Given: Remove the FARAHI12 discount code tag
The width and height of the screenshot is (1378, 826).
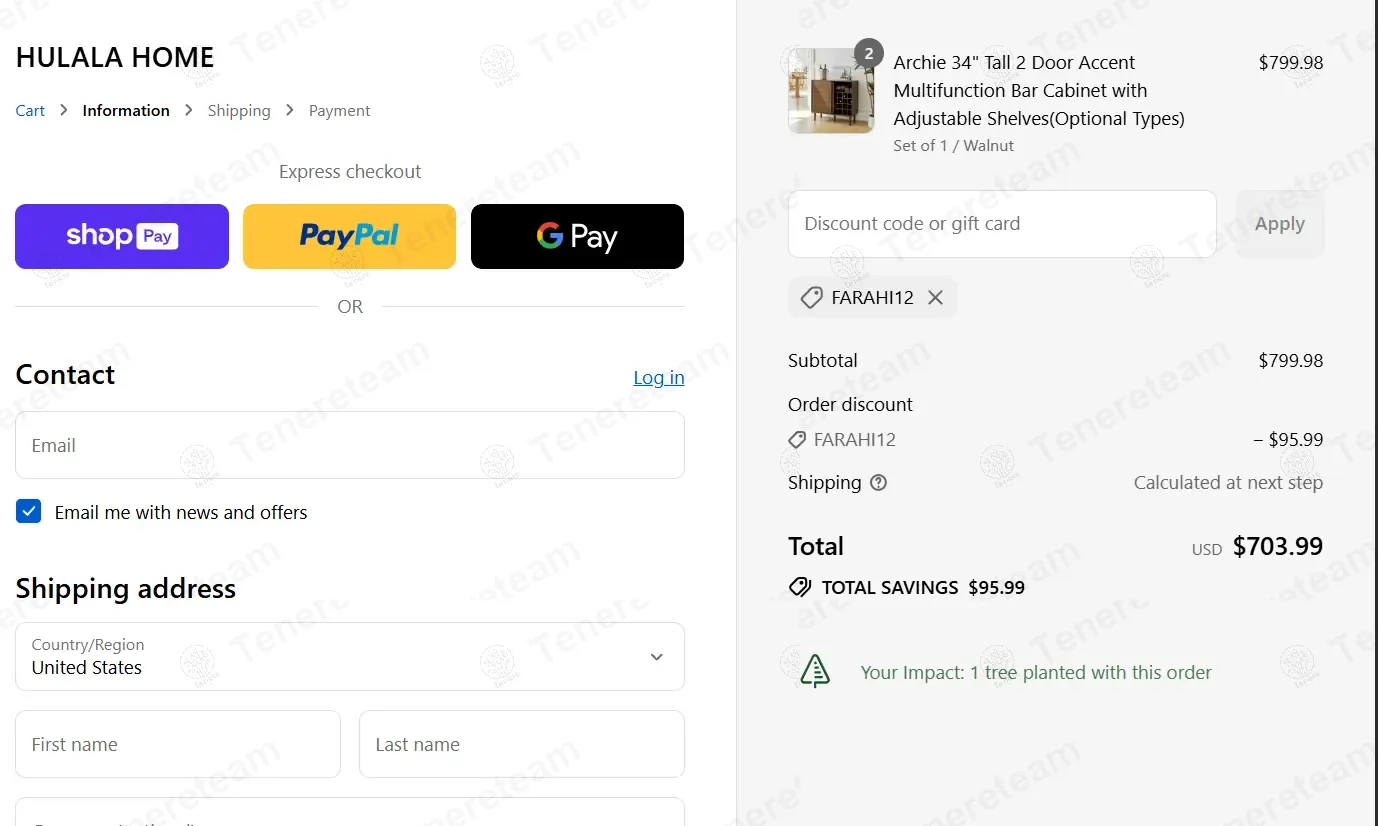Looking at the screenshot, I should tap(935, 297).
